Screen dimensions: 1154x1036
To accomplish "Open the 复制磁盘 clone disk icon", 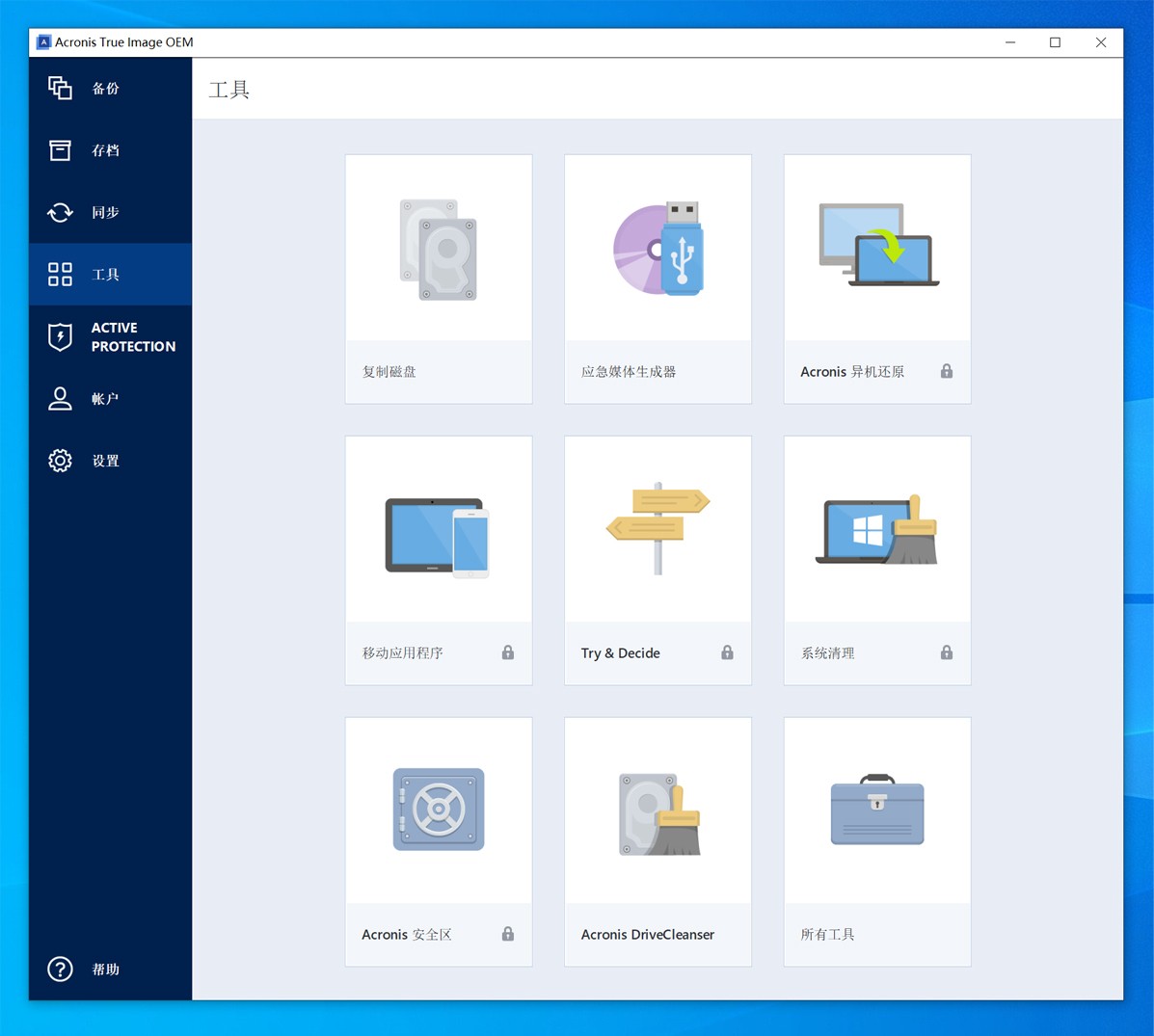I will tap(439, 250).
